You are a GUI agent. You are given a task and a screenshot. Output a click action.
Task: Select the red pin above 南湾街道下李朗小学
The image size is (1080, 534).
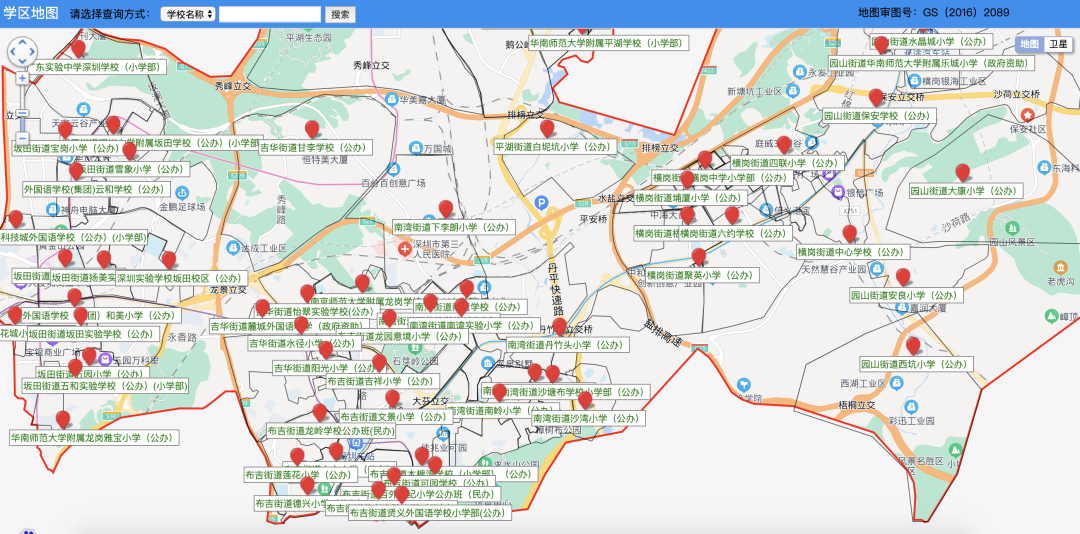pos(446,209)
